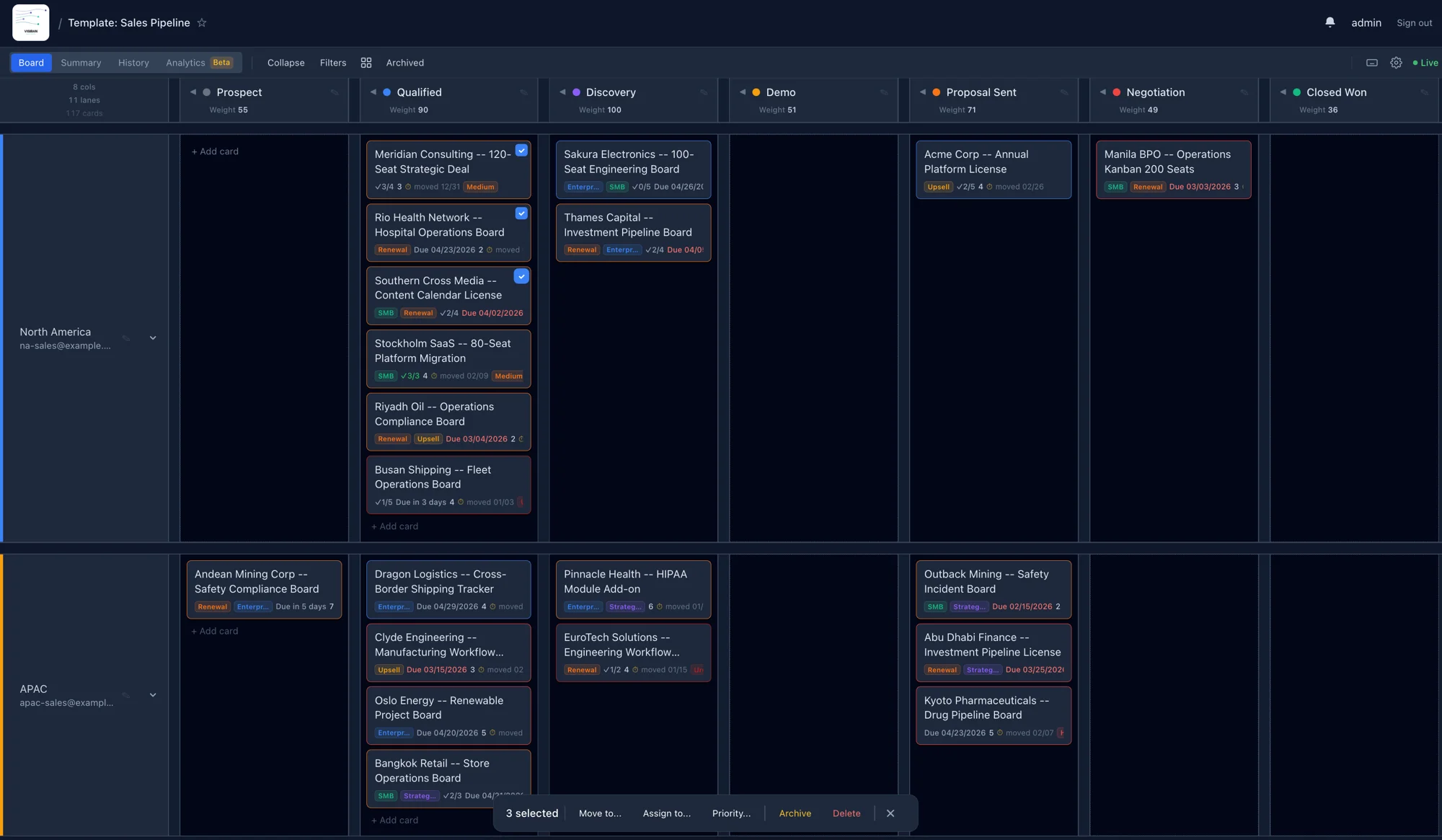Click the presentation display icon beside the gear
This screenshot has height=840, width=1442.
tap(1372, 63)
